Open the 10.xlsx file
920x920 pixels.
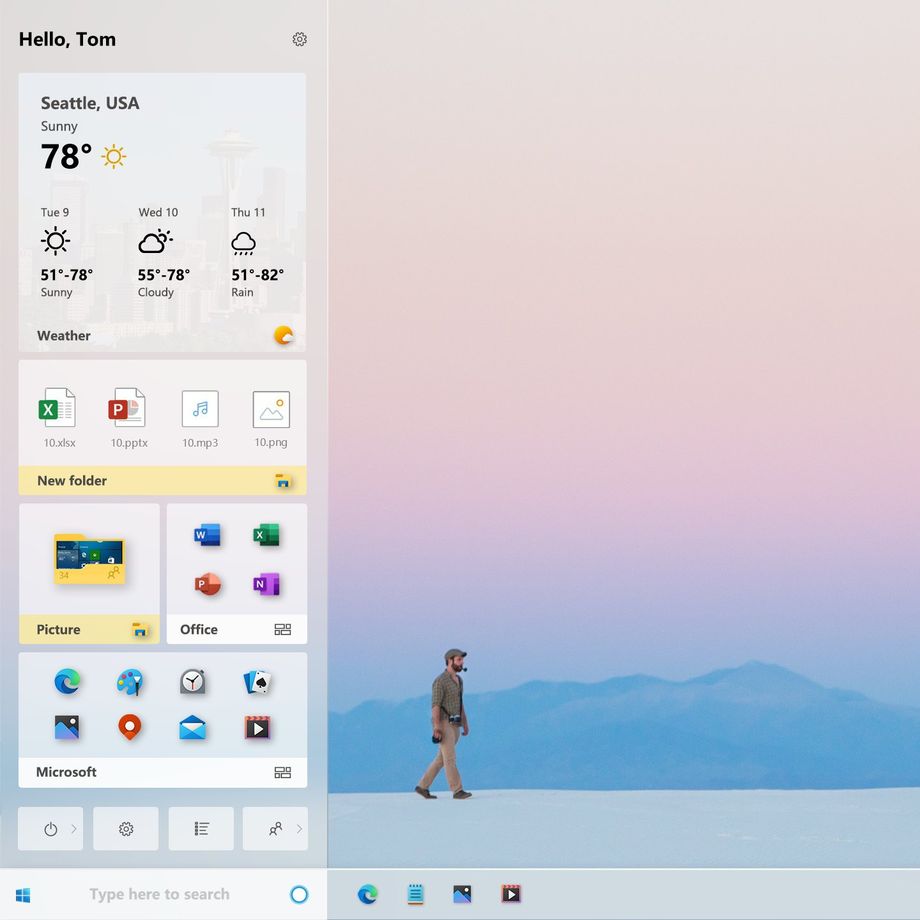point(58,417)
